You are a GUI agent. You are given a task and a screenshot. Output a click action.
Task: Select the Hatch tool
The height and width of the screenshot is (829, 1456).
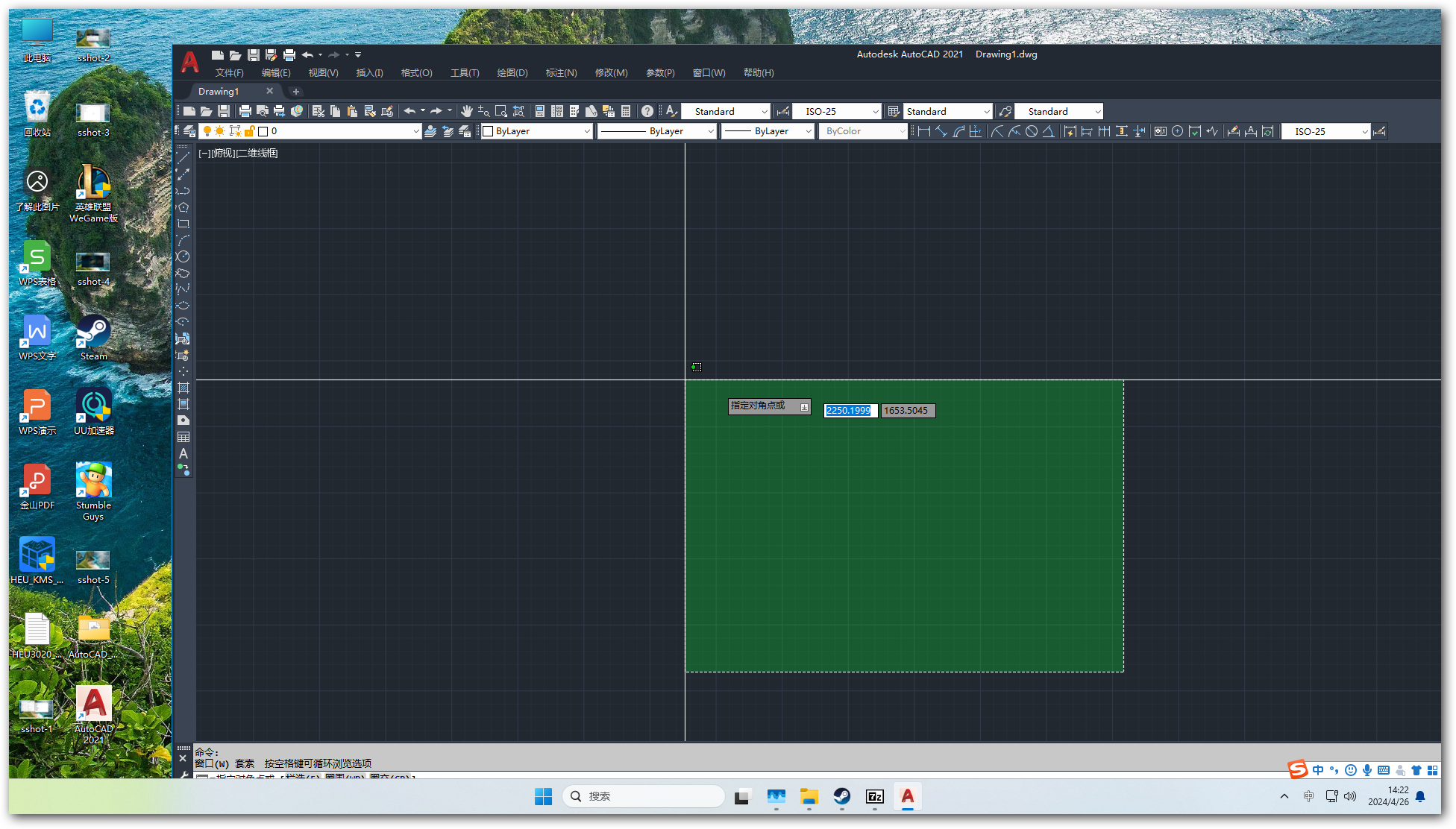183,388
